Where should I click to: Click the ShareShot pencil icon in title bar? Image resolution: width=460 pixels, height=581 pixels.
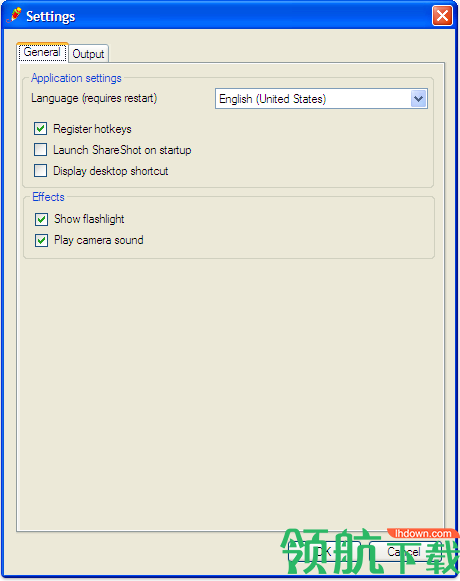(x=14, y=15)
